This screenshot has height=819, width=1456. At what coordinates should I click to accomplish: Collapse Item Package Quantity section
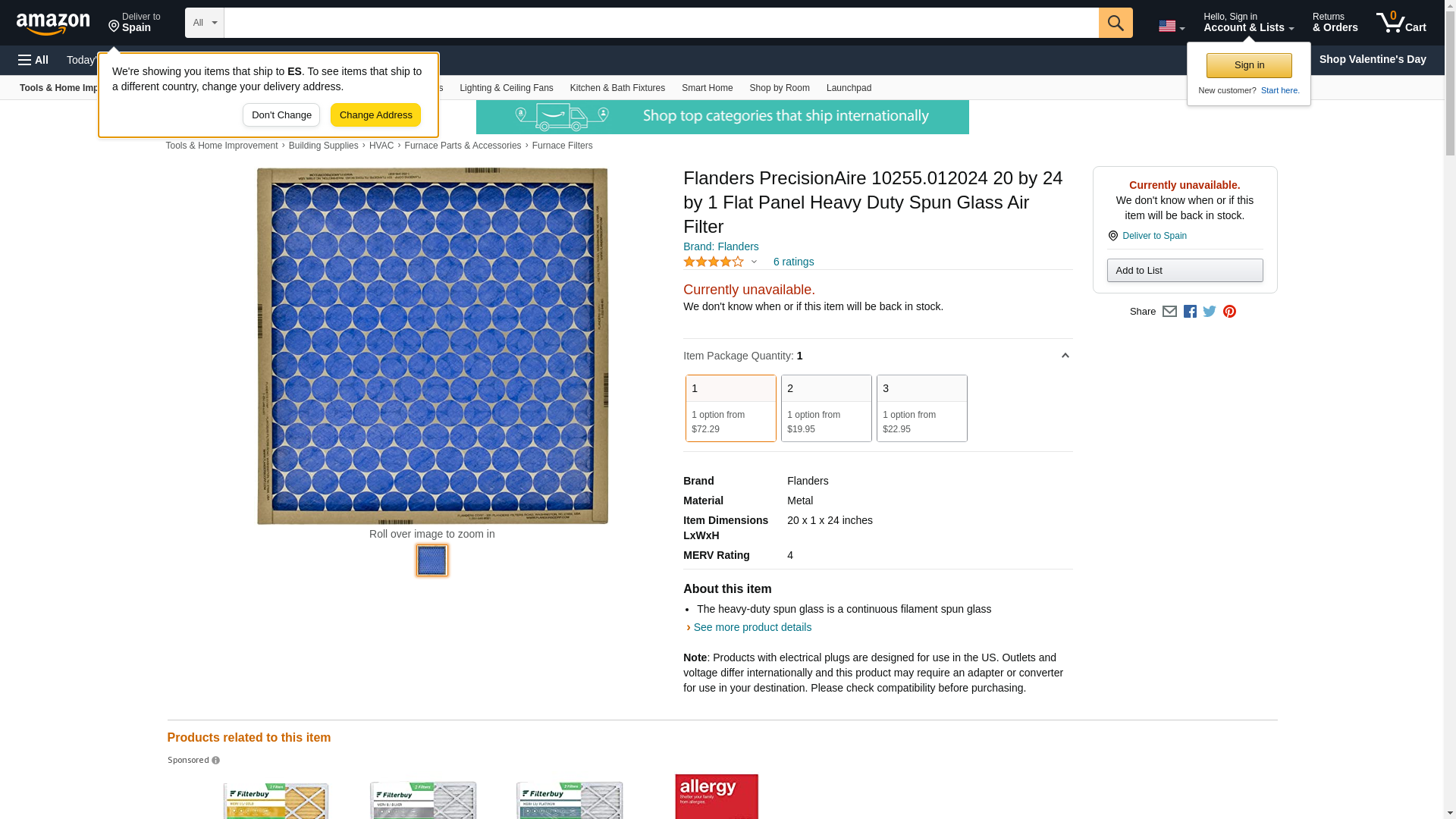(1065, 356)
